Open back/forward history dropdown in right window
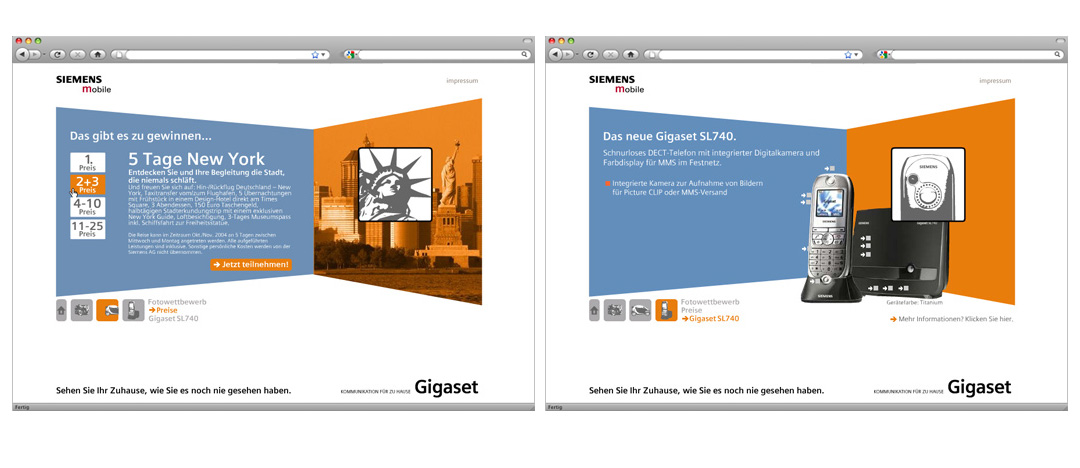This screenshot has height=468, width=1080. [577, 54]
